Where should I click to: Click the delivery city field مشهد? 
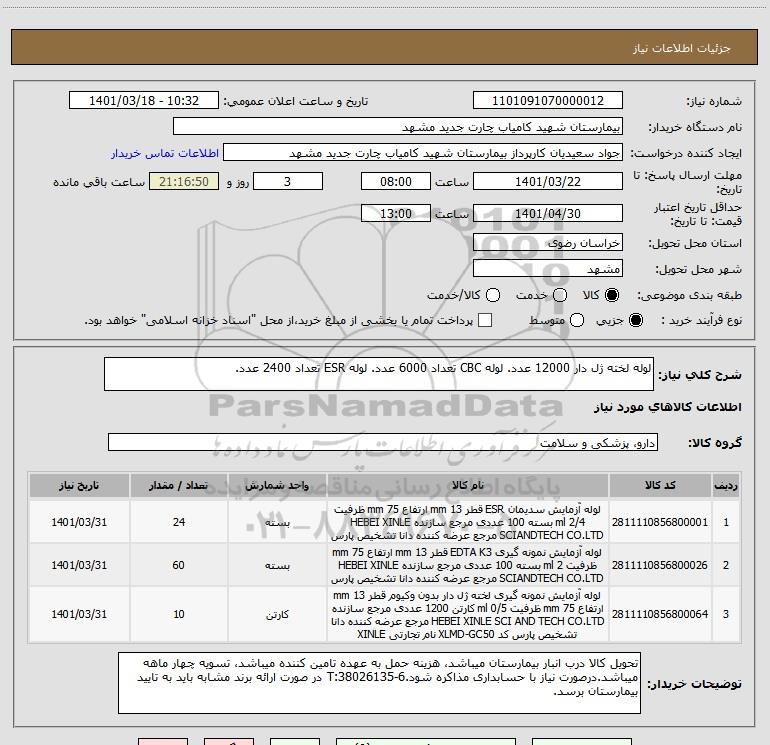pos(548,269)
